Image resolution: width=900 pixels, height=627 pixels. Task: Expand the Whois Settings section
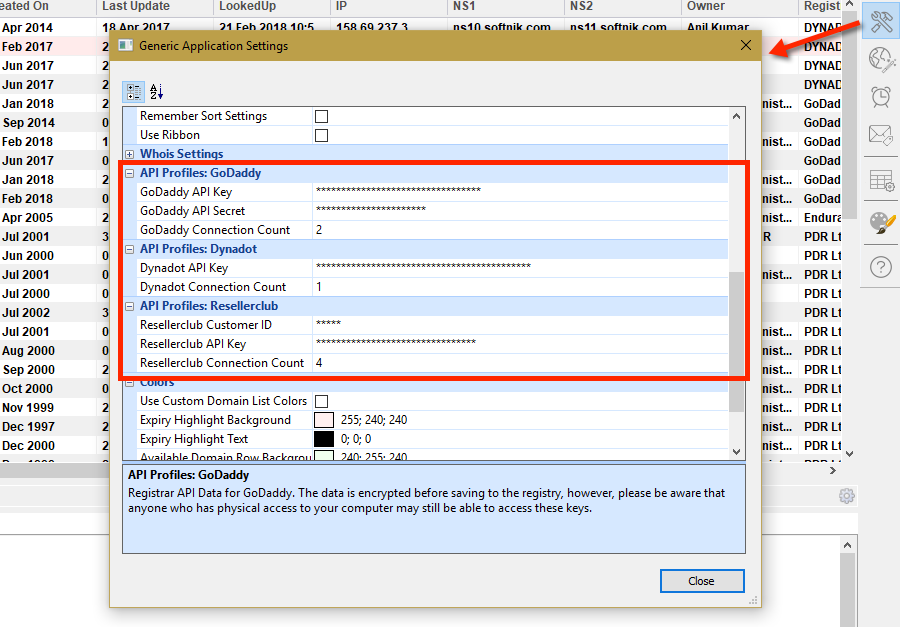pyautogui.click(x=129, y=153)
